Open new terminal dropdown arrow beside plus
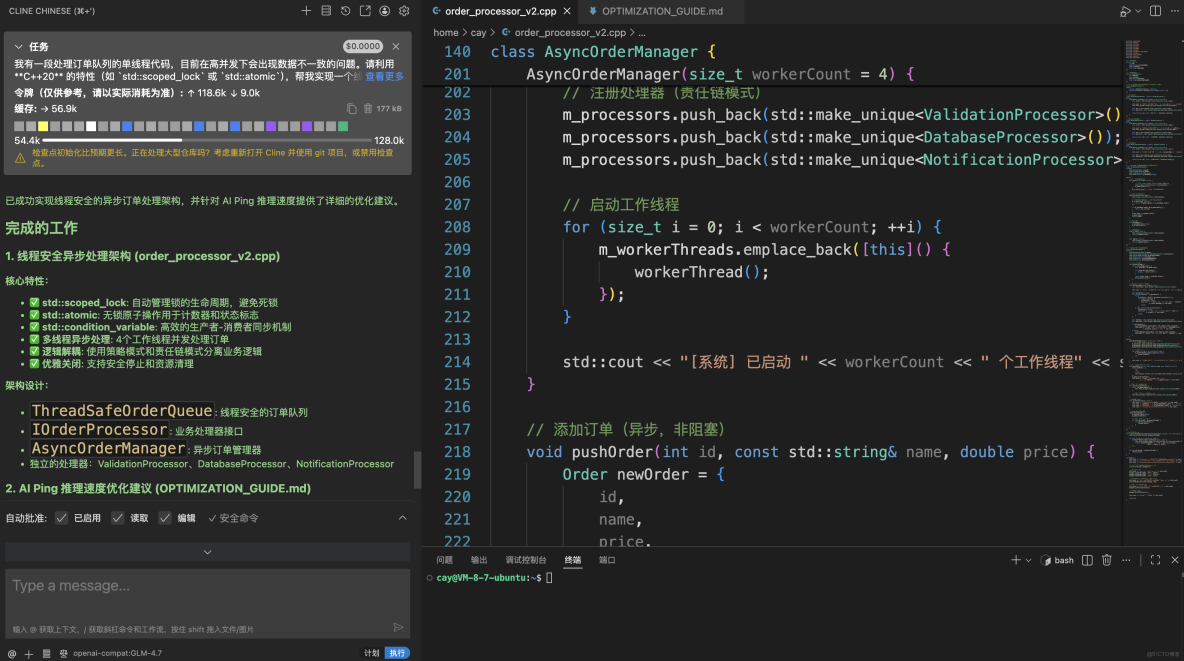Screen dimensions: 1184x661 pyautogui.click(x=1028, y=560)
